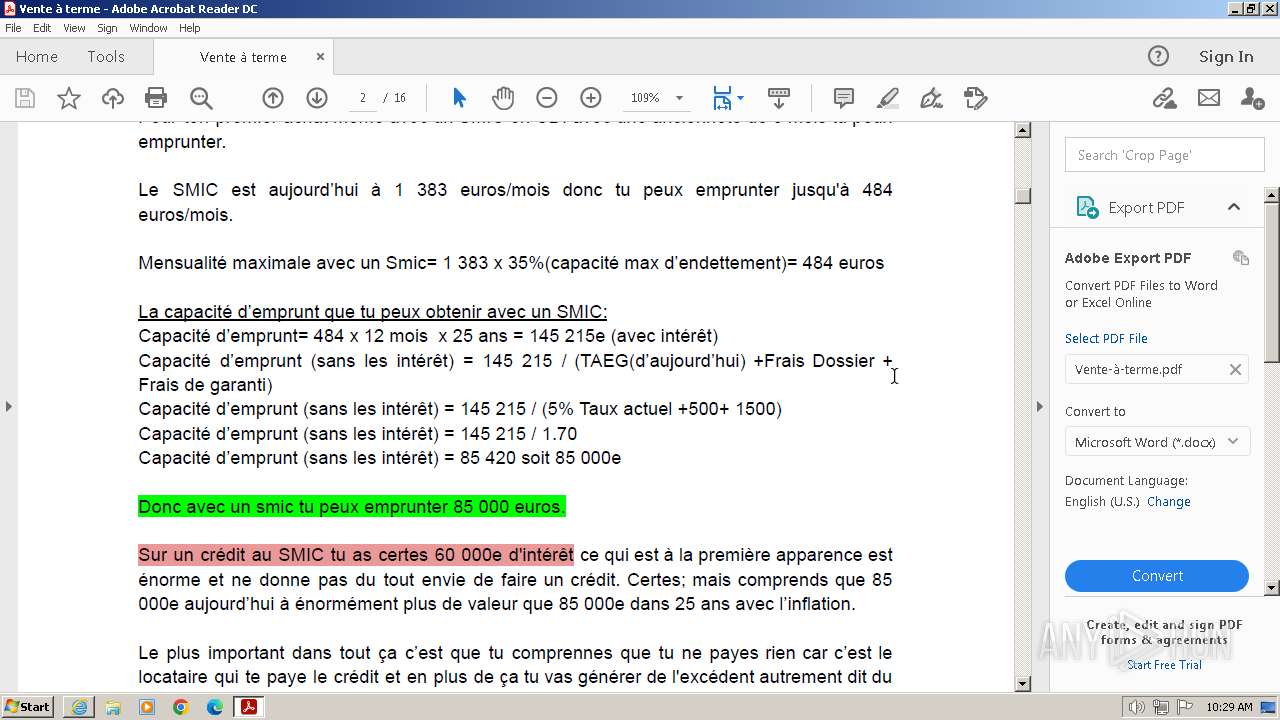Screen dimensions: 1280x720
Task: Click the share with others person icon
Action: (x=1252, y=98)
